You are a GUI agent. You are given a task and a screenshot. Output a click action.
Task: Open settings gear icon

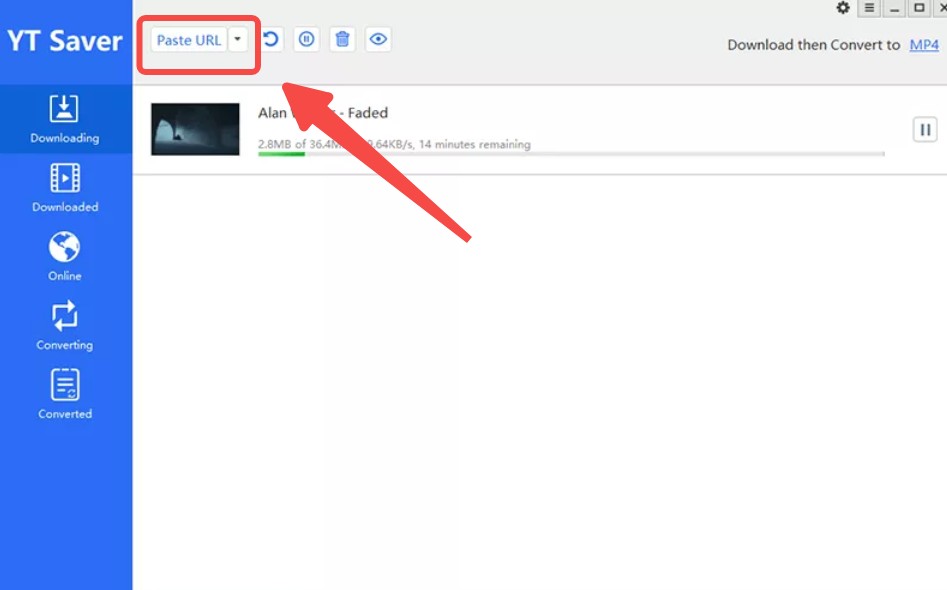pyautogui.click(x=843, y=8)
